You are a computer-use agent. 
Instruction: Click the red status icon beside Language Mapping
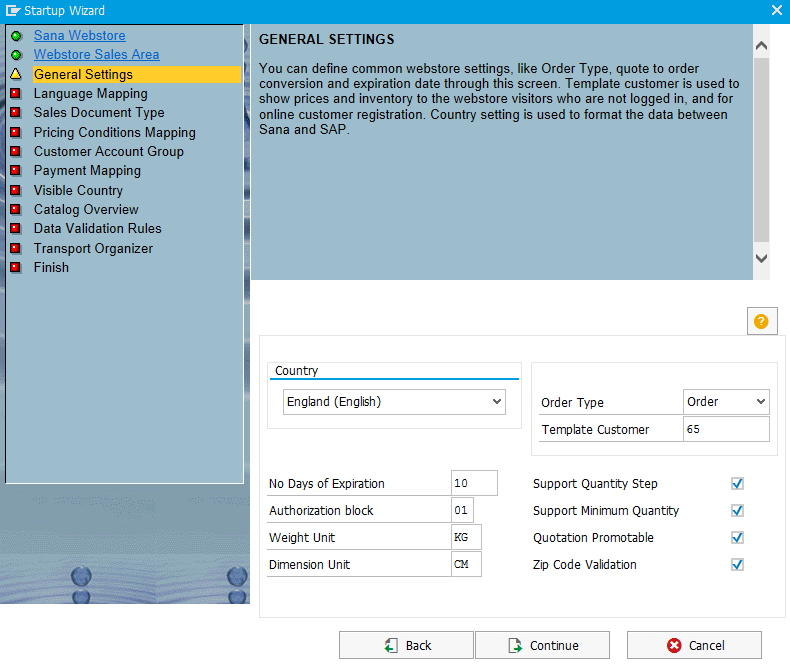pos(16,94)
